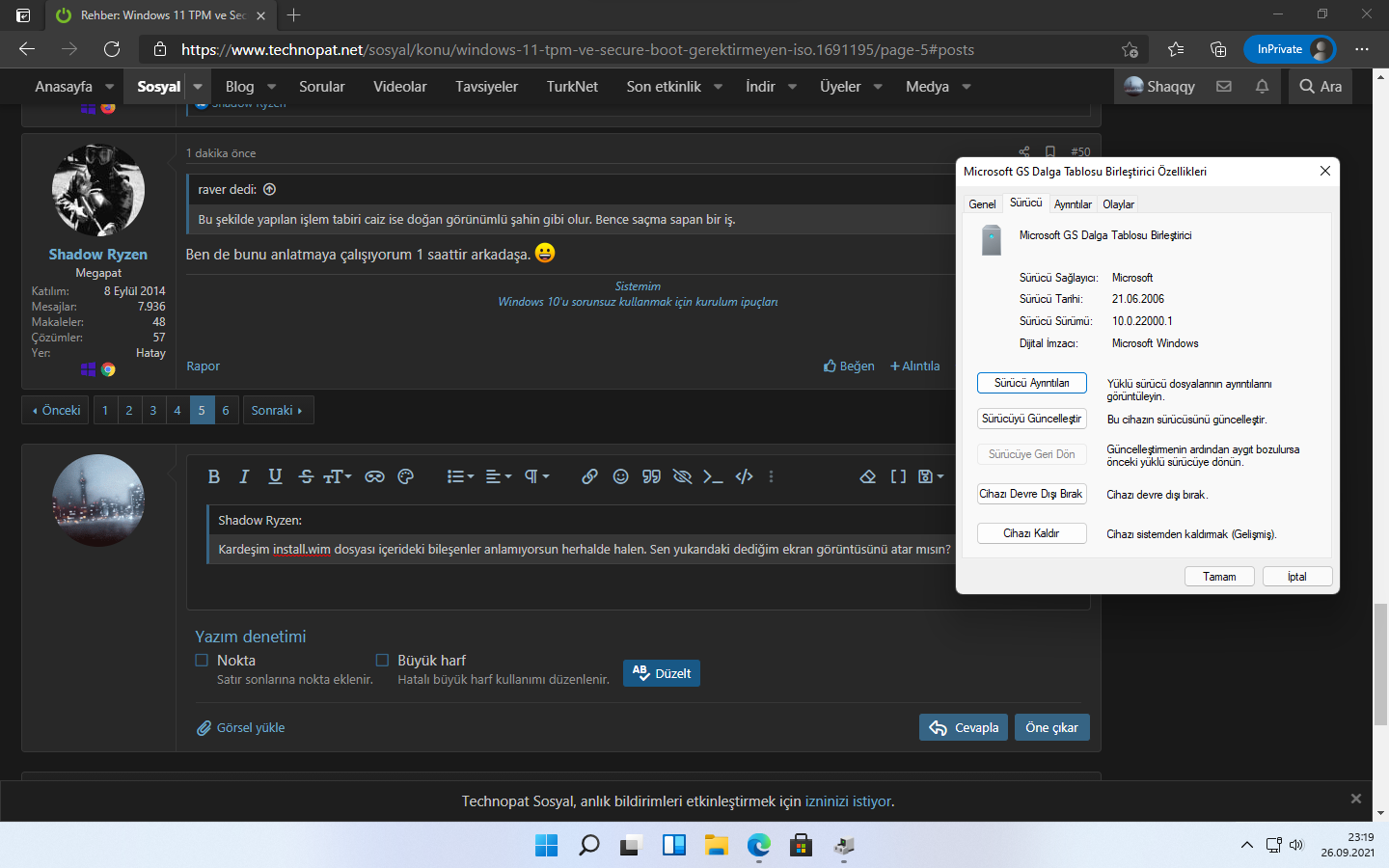Insert a link with the chain icon
This screenshot has height=868, width=1389.
click(589, 476)
